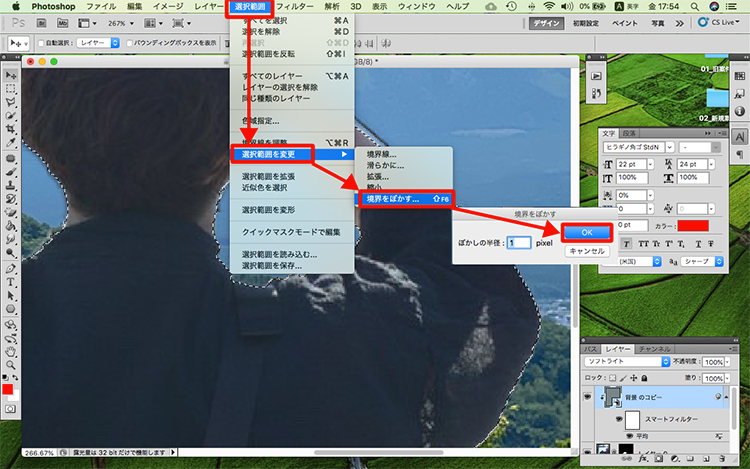Open the 267% zoom level dropdown
750x469 pixels.
coord(132,23)
